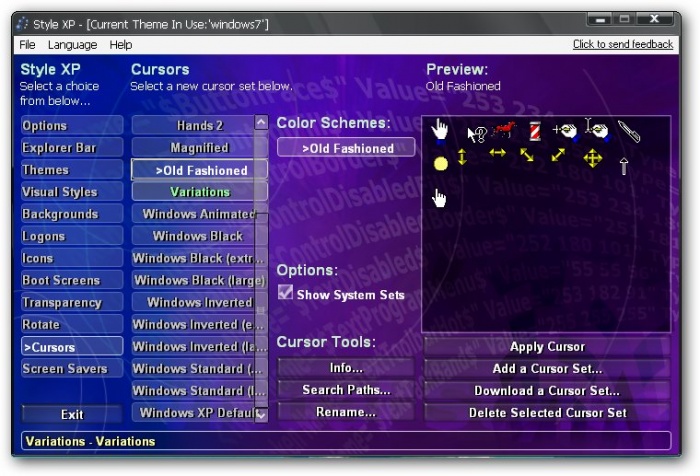700x476 pixels.
Task: Open the Backgrounds section
Action: pyautogui.click(x=72, y=214)
